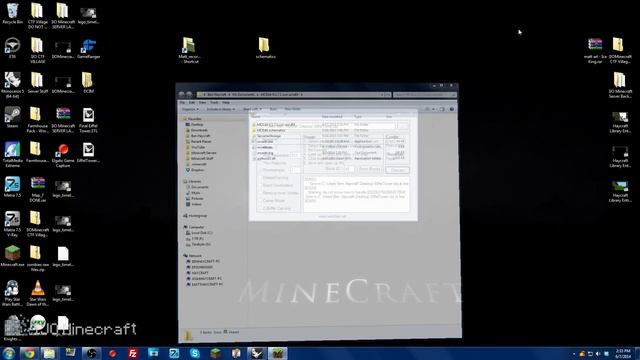Select the matt art Sca King.rar archive
The width and height of the screenshot is (640, 360).
pos(595,50)
